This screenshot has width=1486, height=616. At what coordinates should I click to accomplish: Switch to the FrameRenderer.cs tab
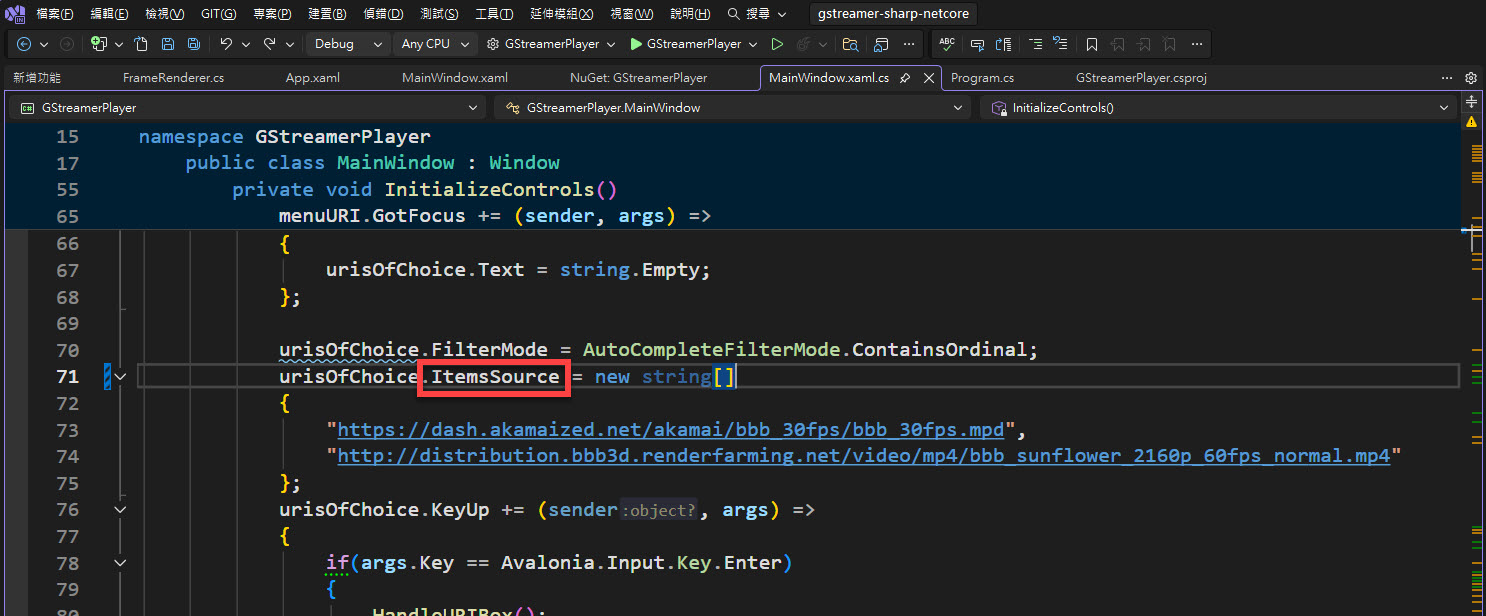(173, 78)
